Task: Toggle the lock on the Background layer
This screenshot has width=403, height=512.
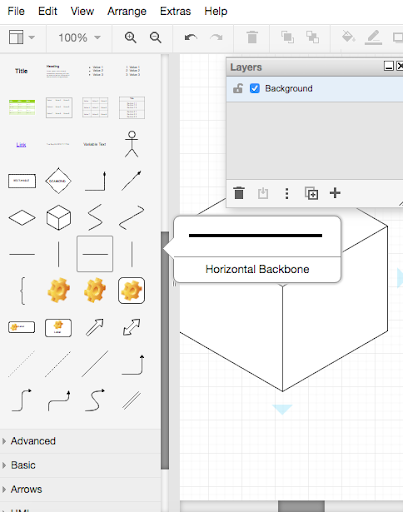Action: click(x=238, y=88)
